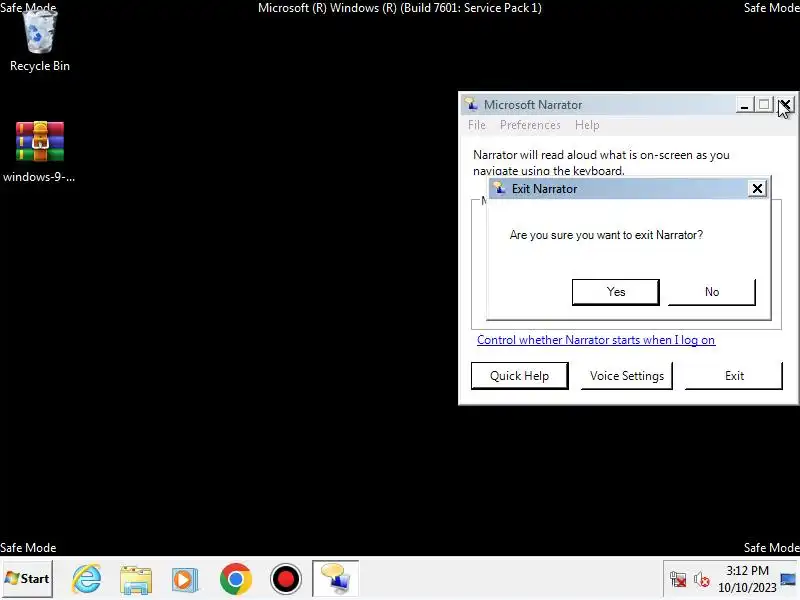Open the clock showing 3:12 PM
The image size is (800, 600).
(747, 579)
